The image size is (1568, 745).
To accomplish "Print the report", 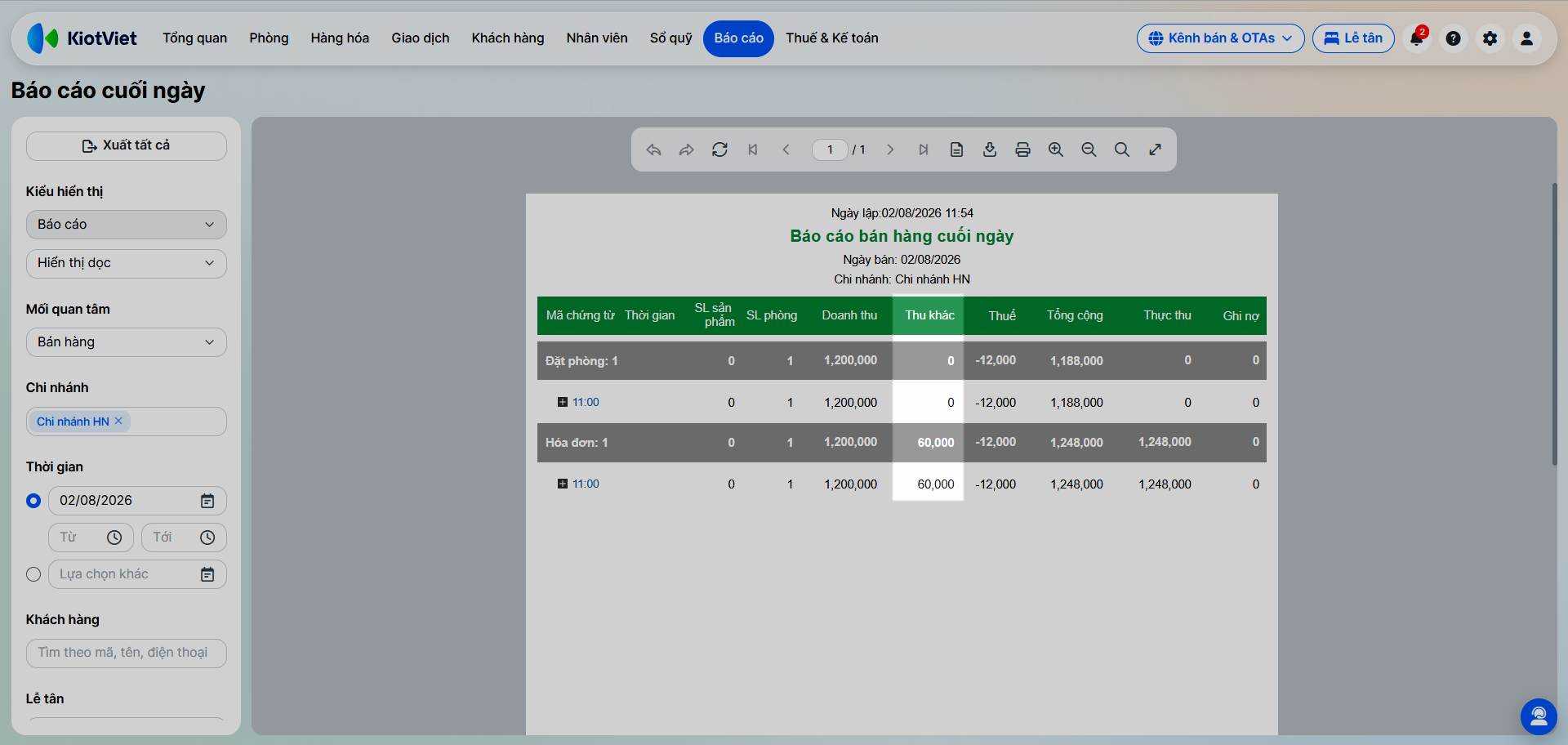I will click(1022, 149).
